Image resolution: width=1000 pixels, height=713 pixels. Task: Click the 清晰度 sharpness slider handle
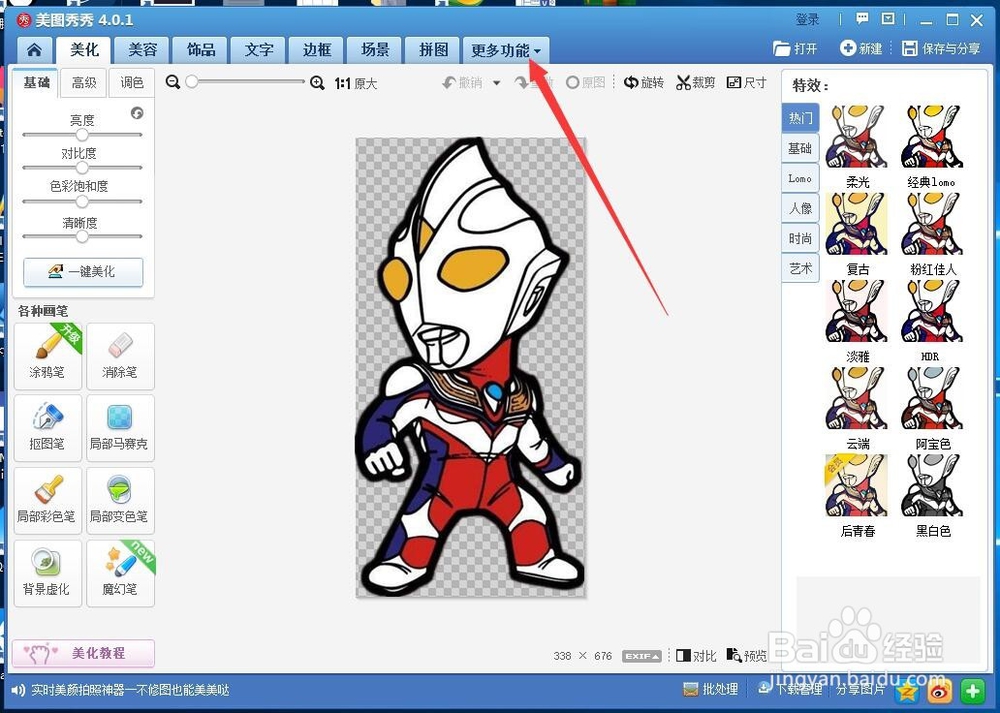pos(82,237)
